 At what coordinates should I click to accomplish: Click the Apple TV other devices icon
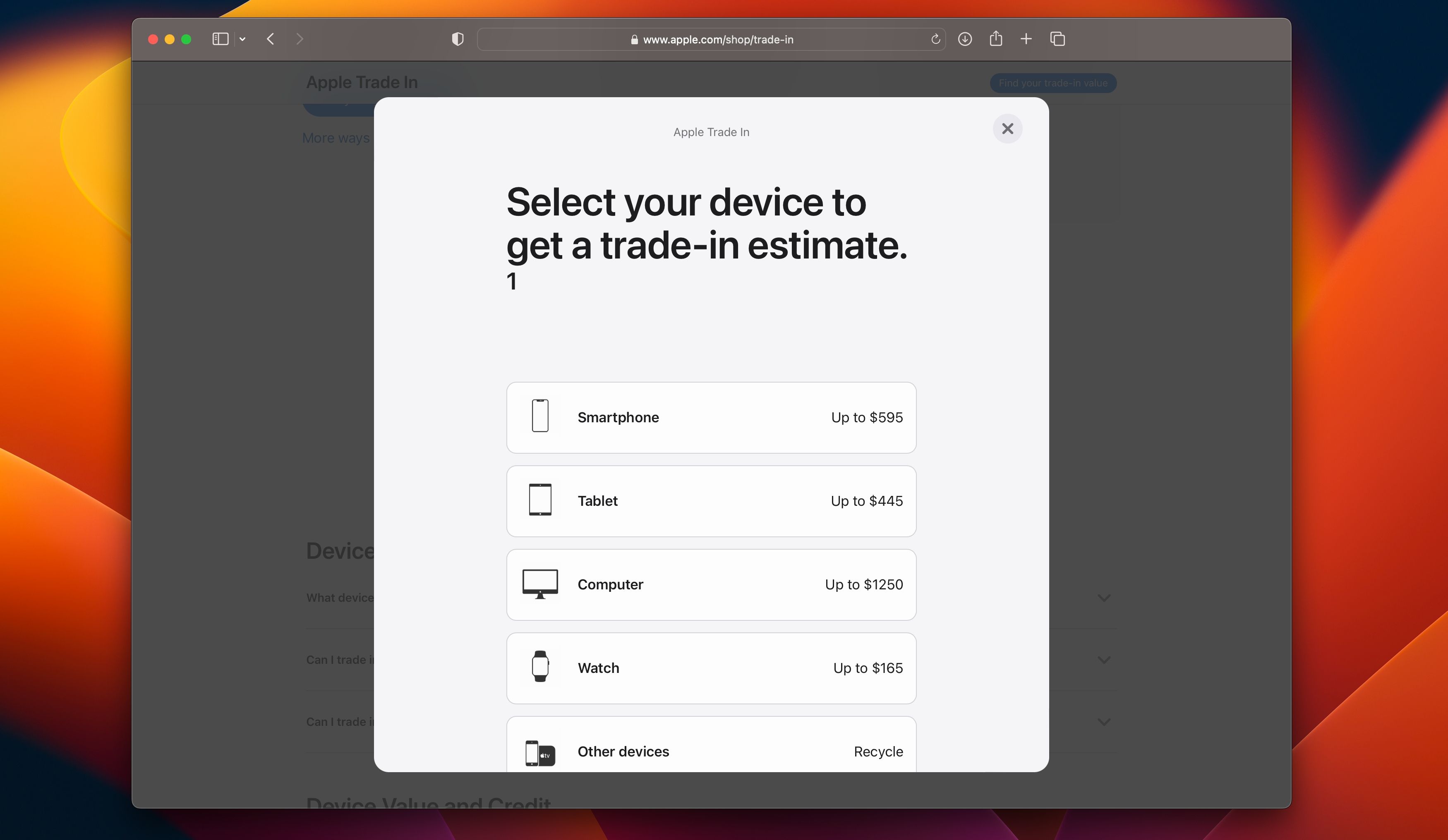pos(540,753)
